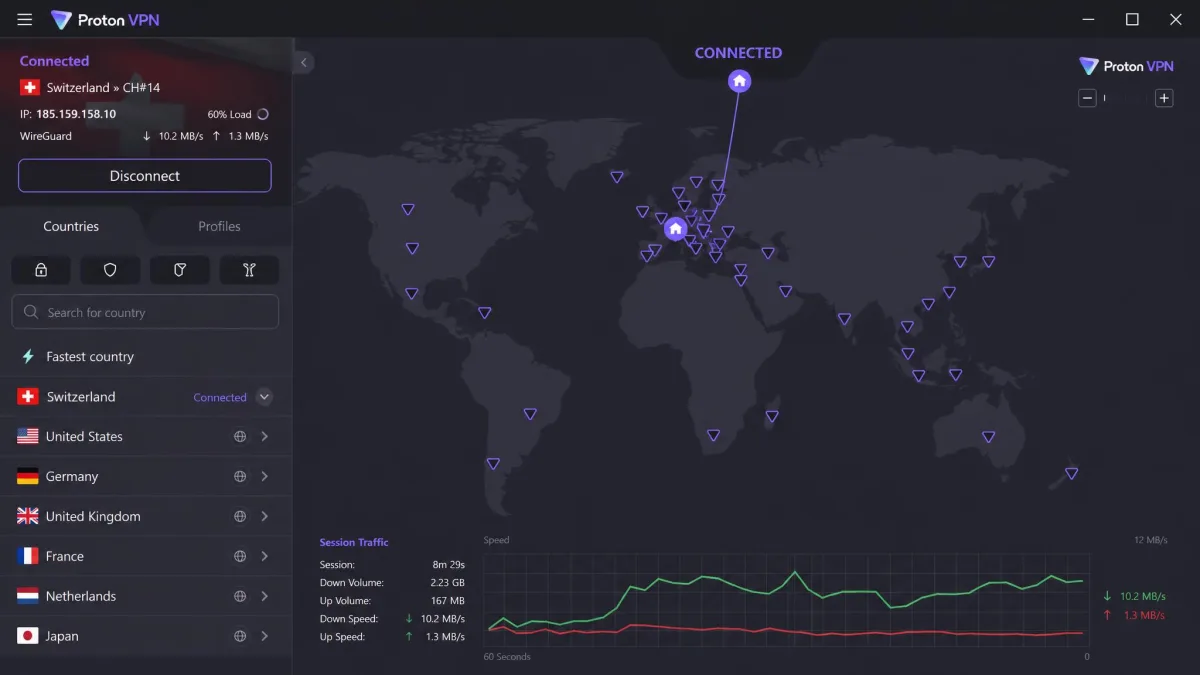Click the France flag icon
Image resolution: width=1200 pixels, height=675 pixels.
point(28,556)
